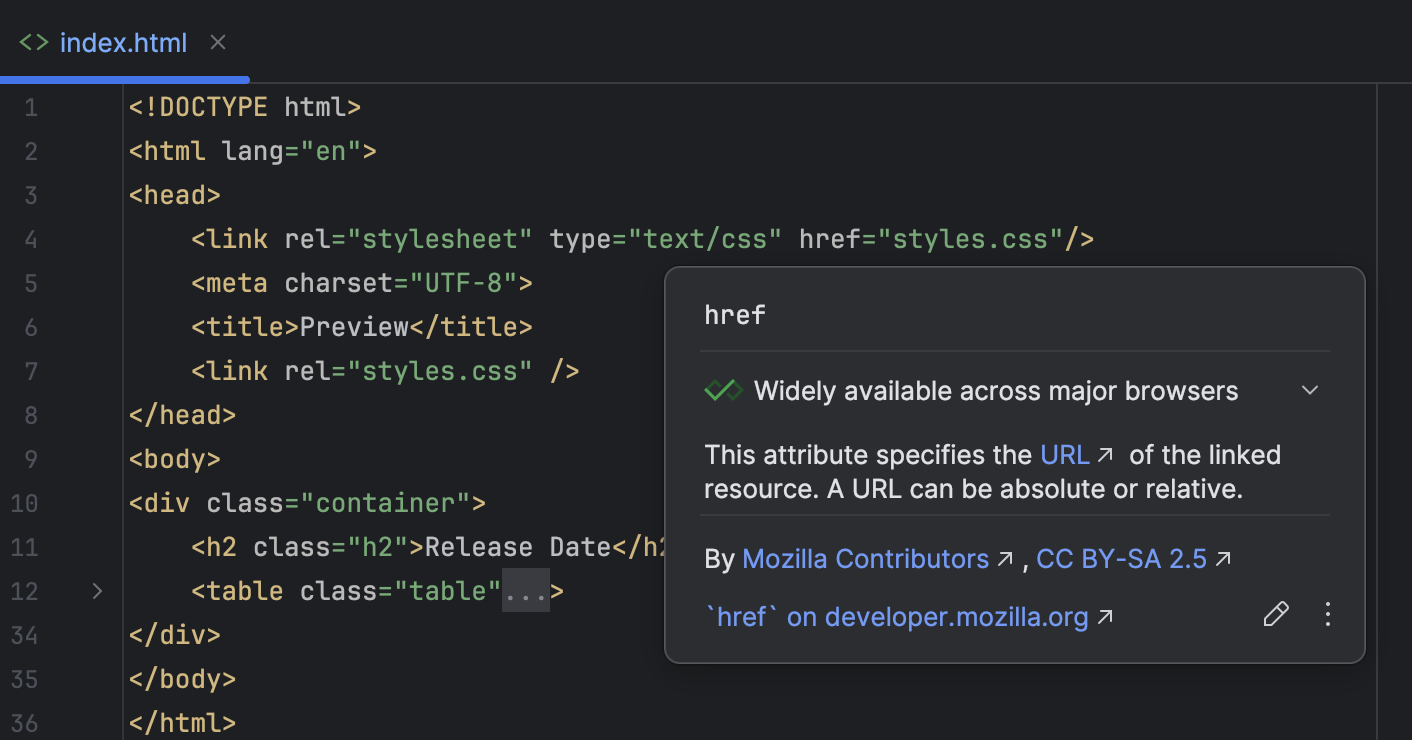Click the charset="UTF-8" meta tag text
The width and height of the screenshot is (1412, 740).
point(400,283)
